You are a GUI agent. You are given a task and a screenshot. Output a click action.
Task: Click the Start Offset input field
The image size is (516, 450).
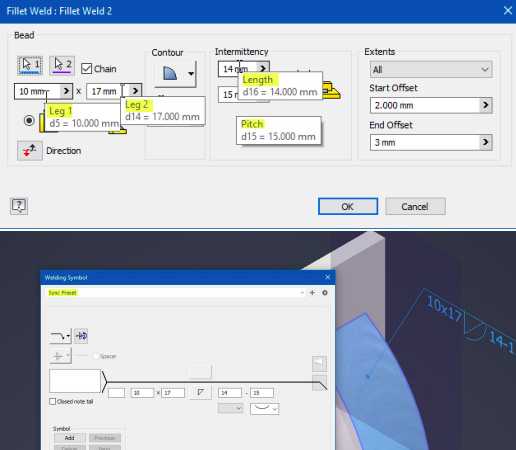click(x=425, y=105)
